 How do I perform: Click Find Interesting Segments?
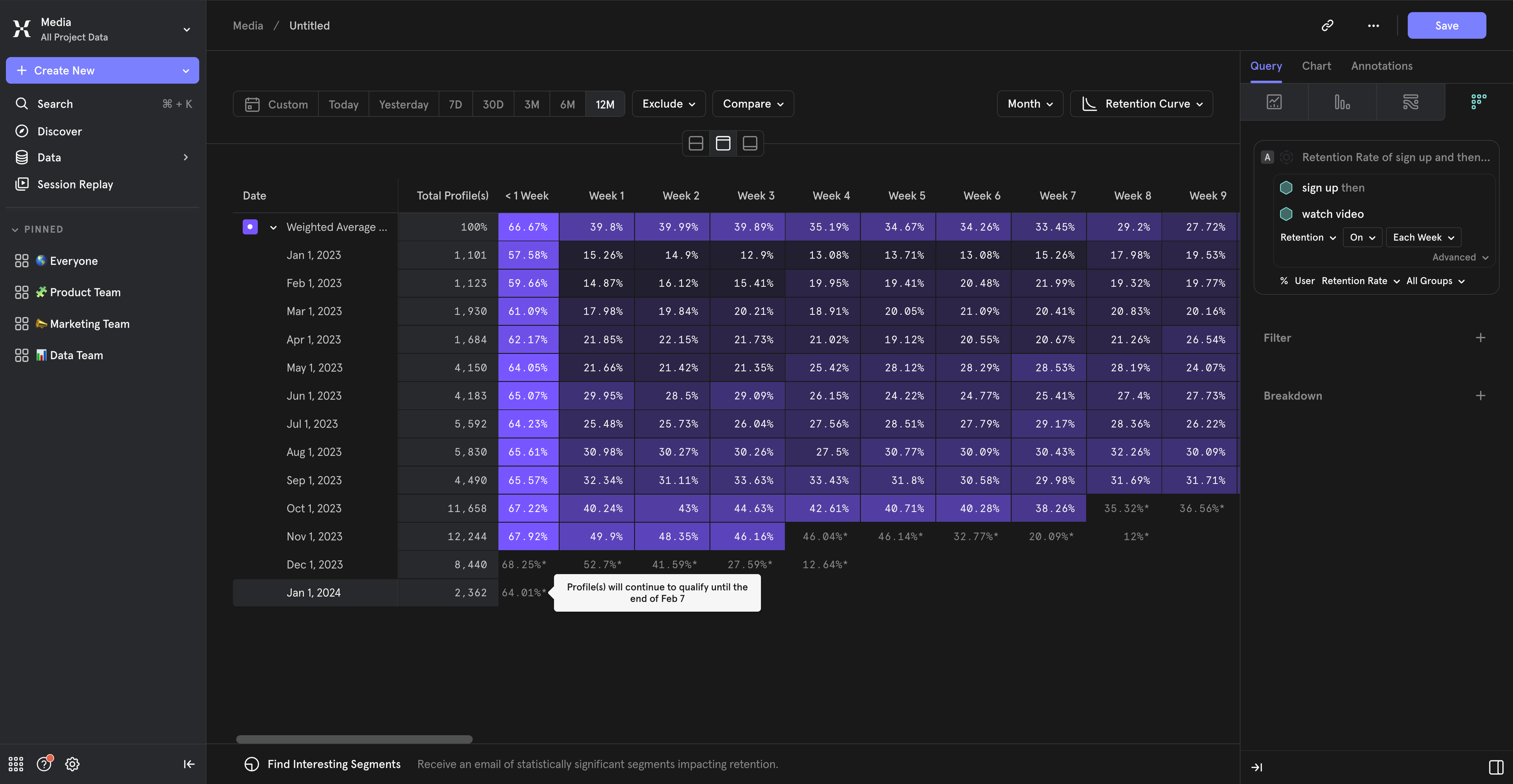[334, 764]
